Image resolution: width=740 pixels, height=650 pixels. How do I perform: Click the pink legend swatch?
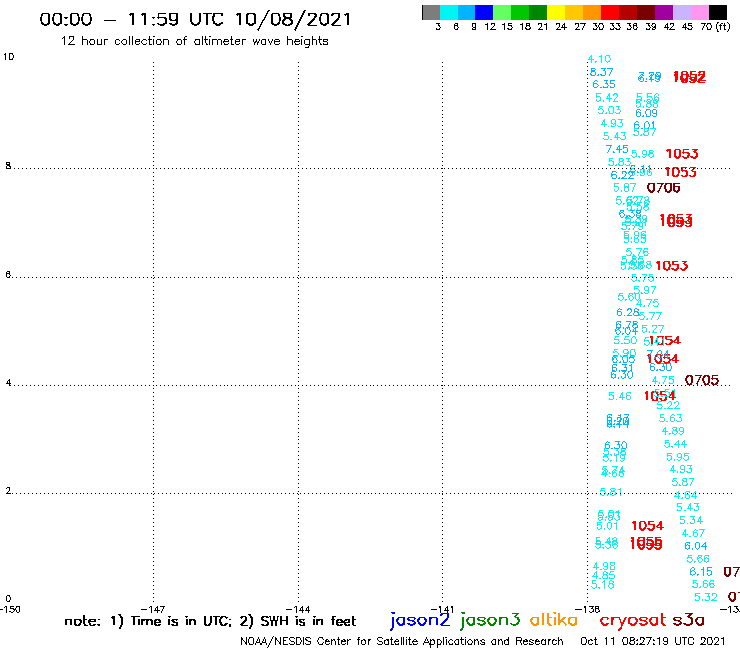(699, 12)
